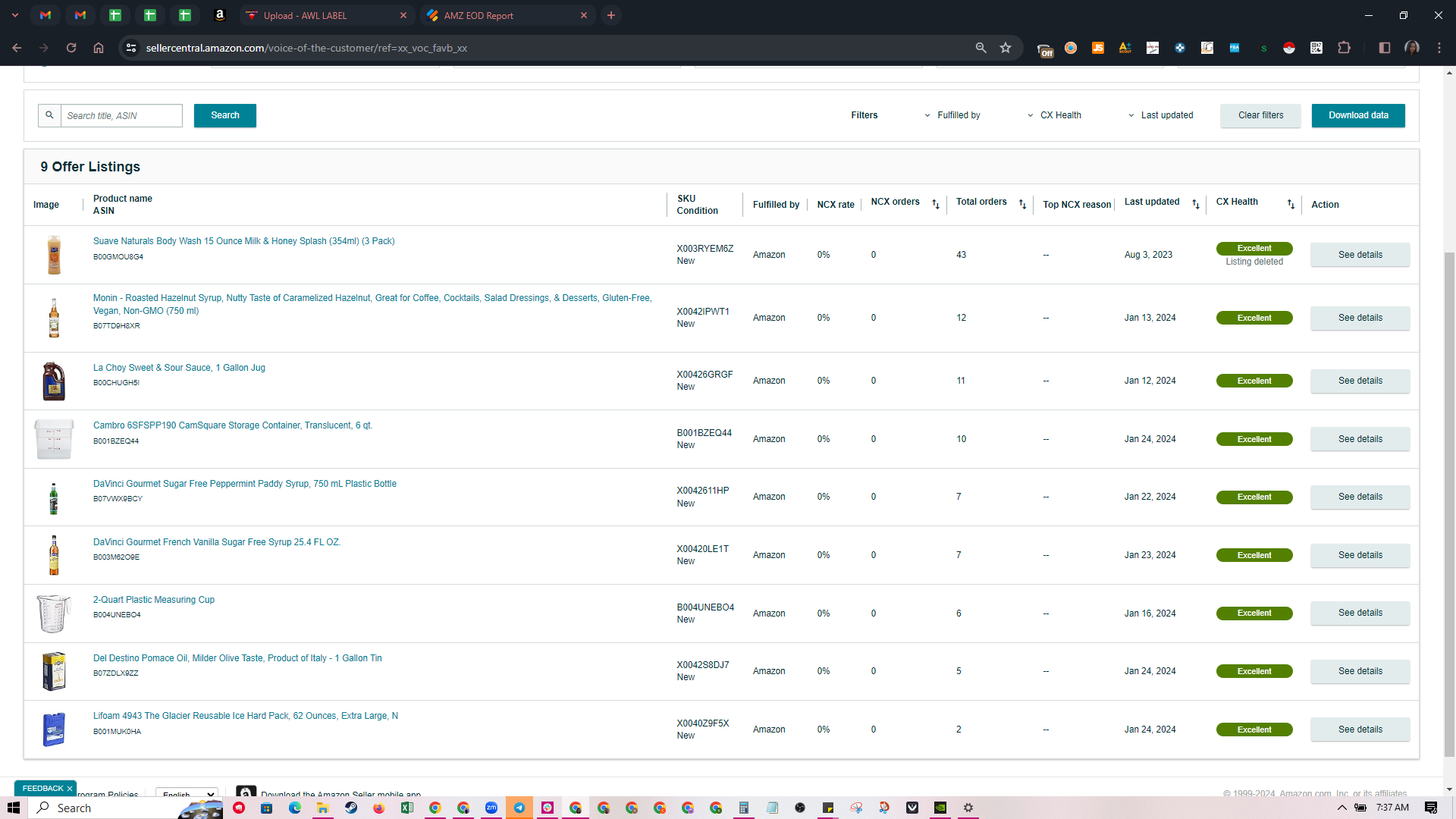Switch to the Upload - AWL LABEL tab
Image resolution: width=1456 pixels, height=819 pixels.
[327, 15]
